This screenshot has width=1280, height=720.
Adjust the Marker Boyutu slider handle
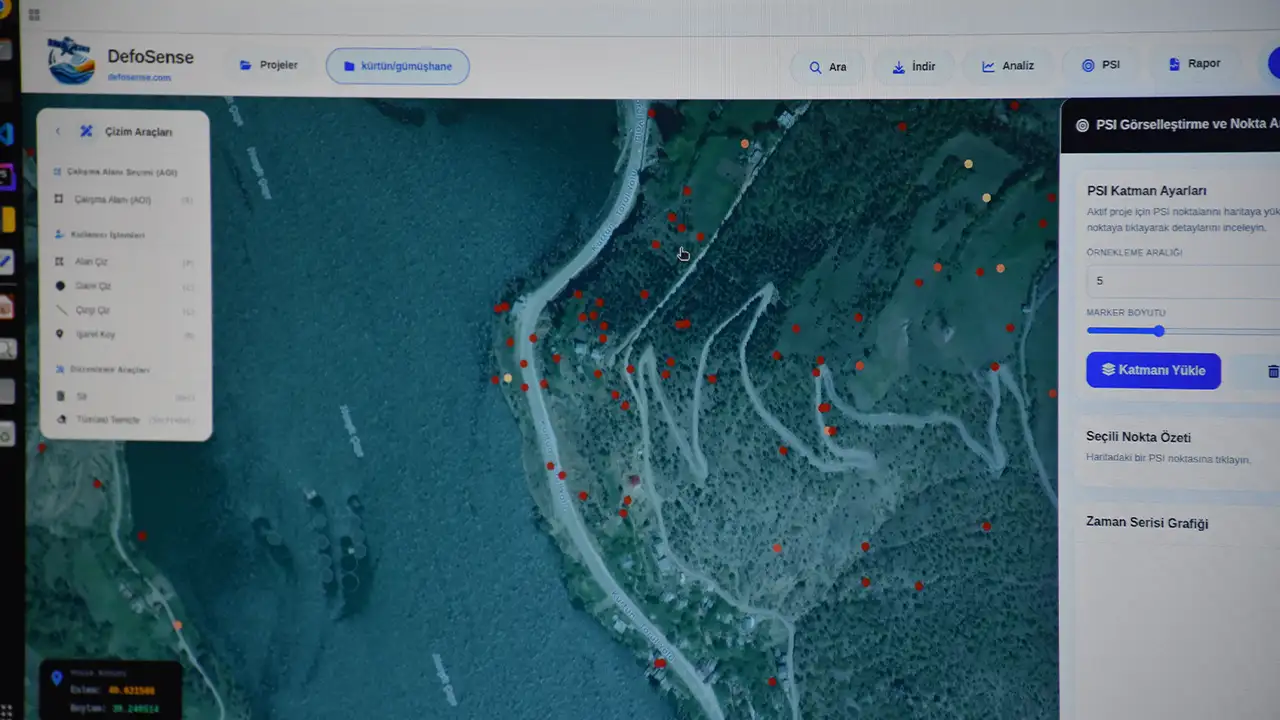click(1159, 331)
